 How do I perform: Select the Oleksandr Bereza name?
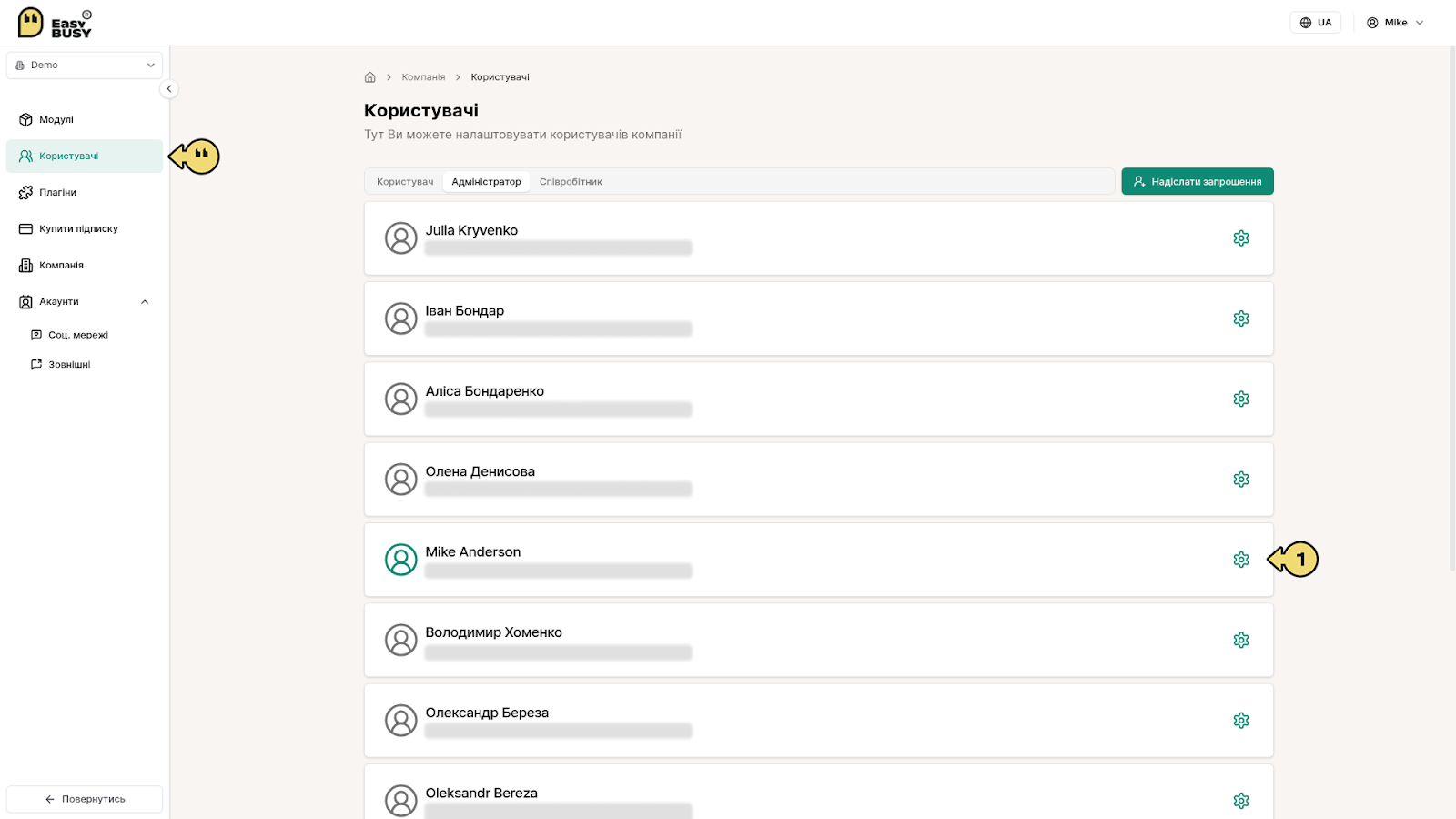click(481, 794)
